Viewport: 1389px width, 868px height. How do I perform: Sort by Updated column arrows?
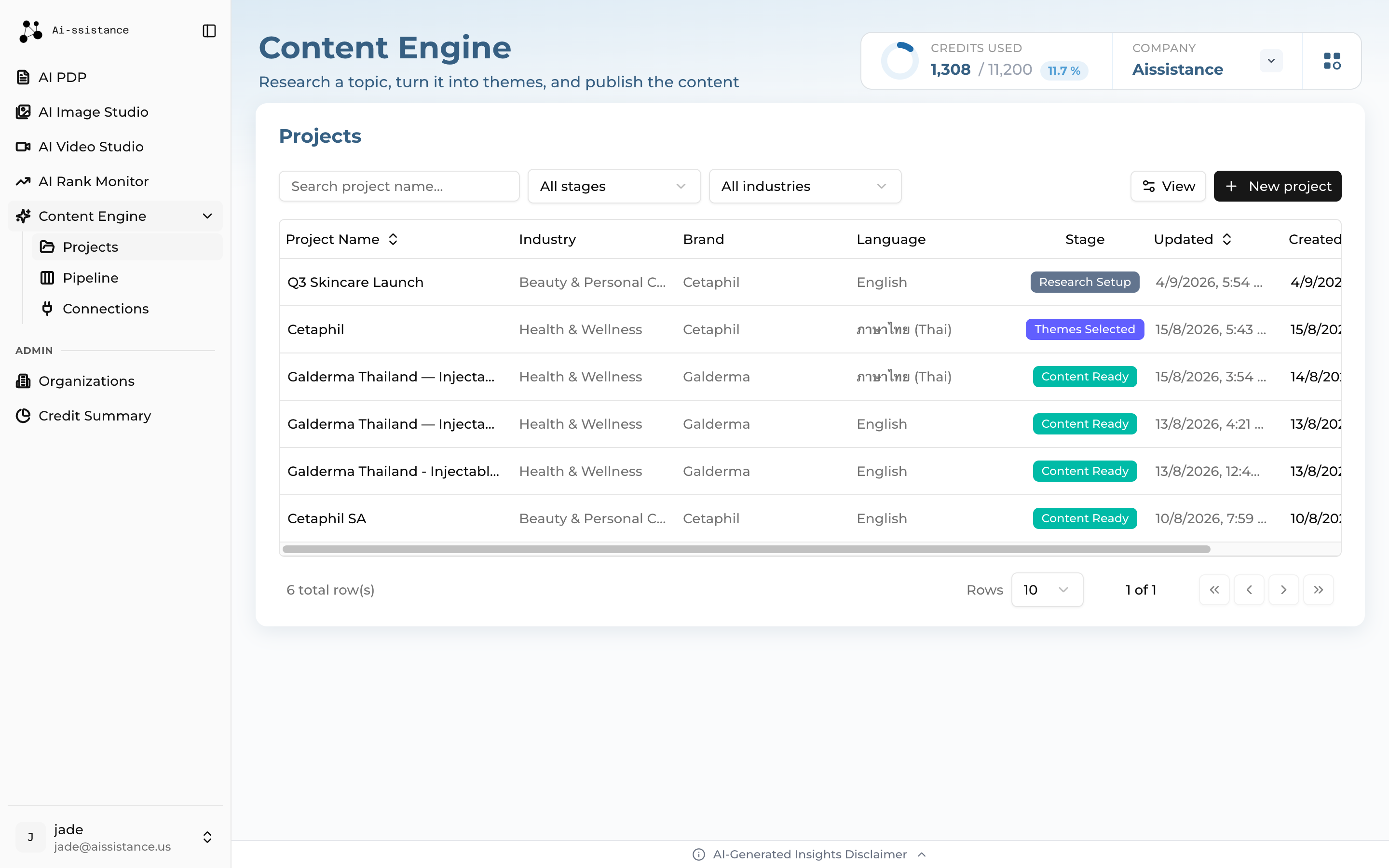(x=1227, y=239)
